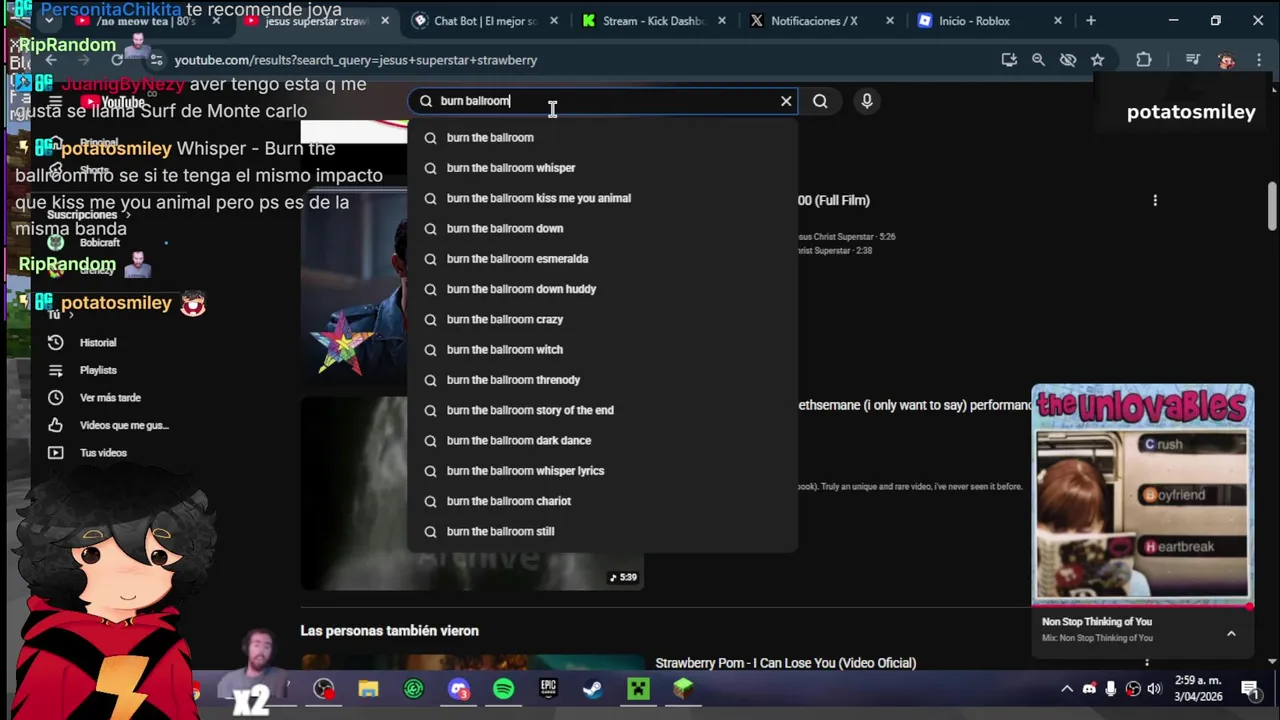
Task: Show hidden system tray icons
Action: coord(1067,689)
